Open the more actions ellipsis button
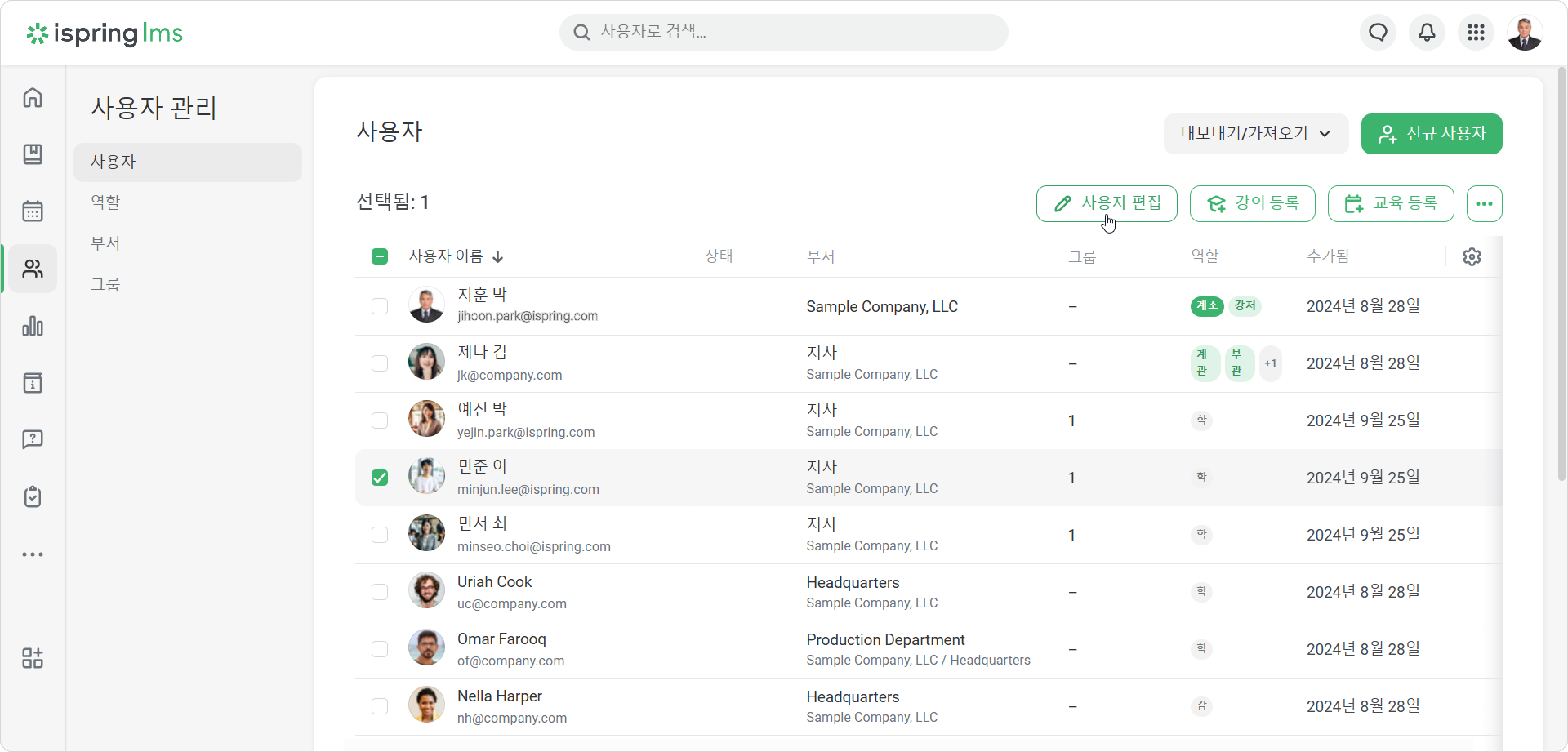Viewport: 1568px width, 752px height. [1484, 204]
